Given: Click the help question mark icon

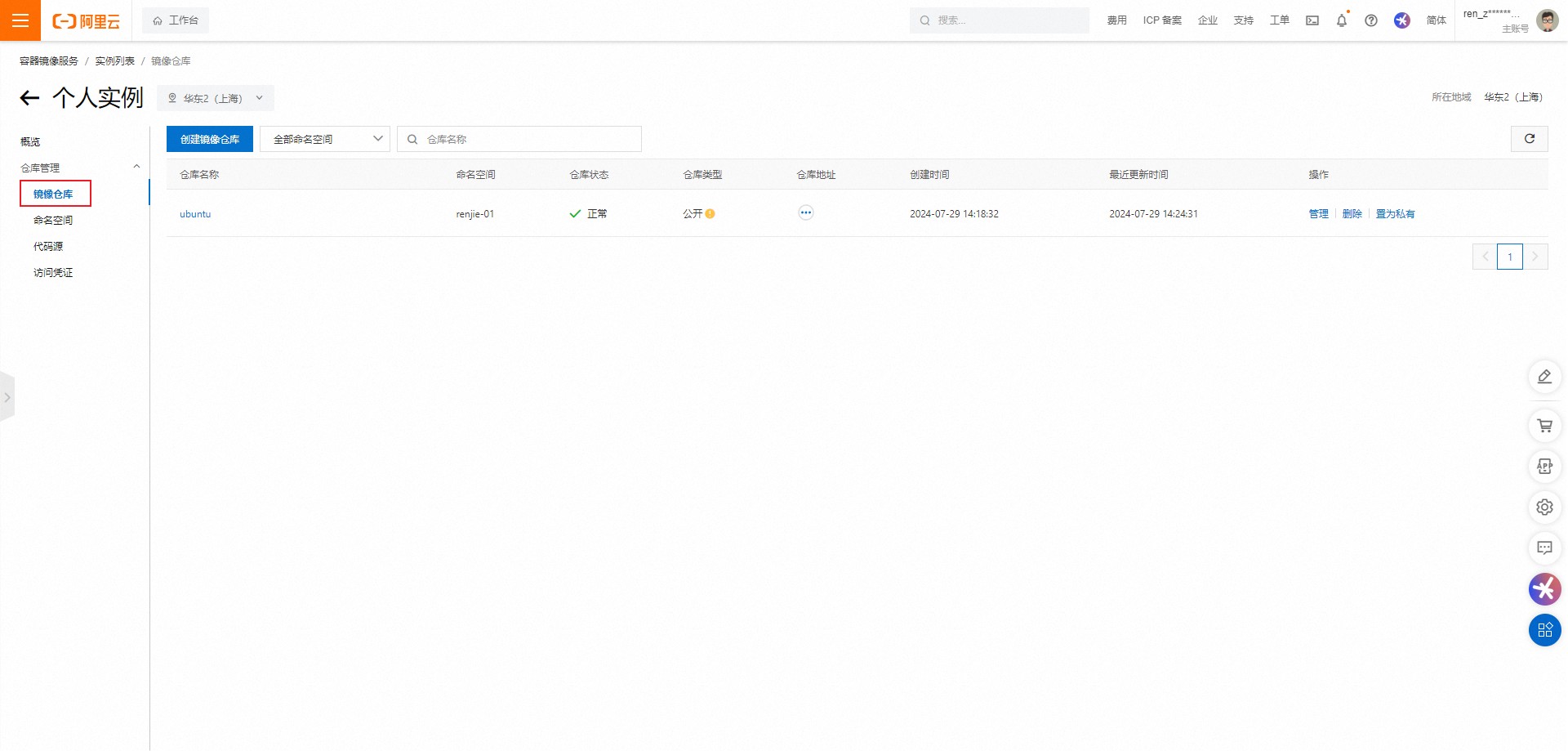Looking at the screenshot, I should click(1371, 20).
